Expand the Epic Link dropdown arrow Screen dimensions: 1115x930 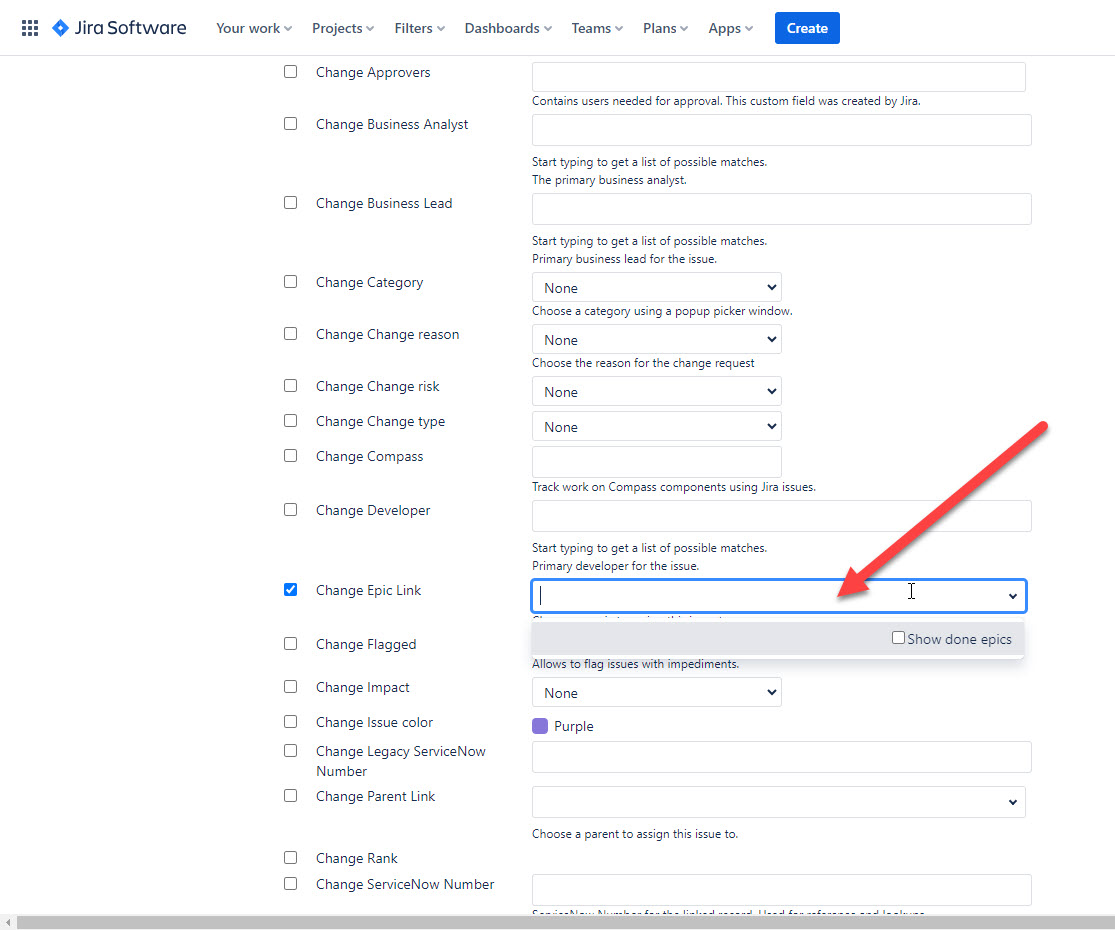point(1013,597)
